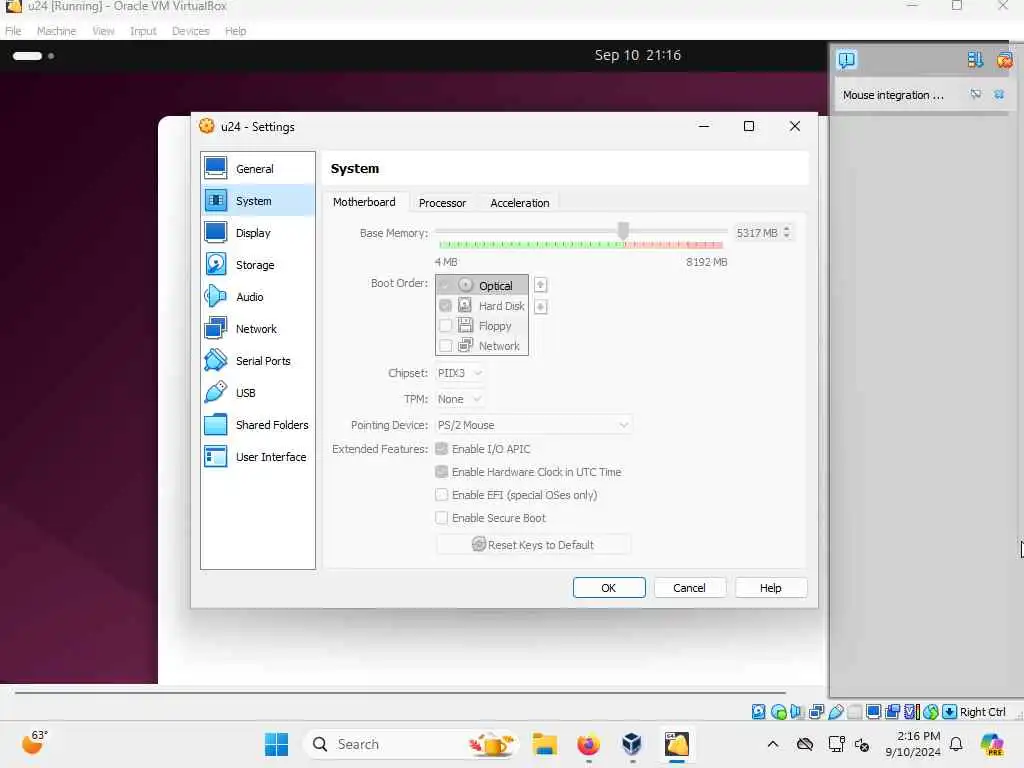Open the Chipset PIIX3 dropdown

pos(460,373)
